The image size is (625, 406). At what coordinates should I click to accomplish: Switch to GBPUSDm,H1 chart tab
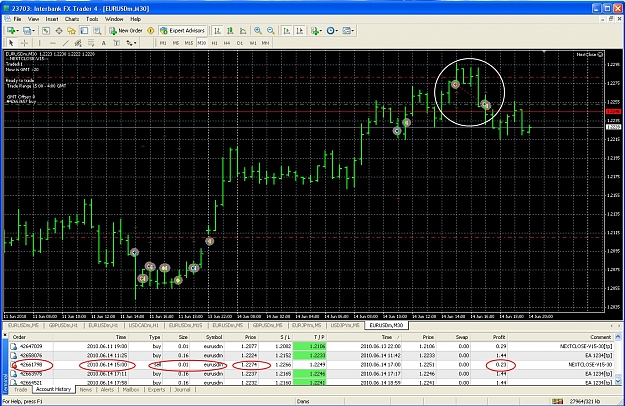click(63, 326)
